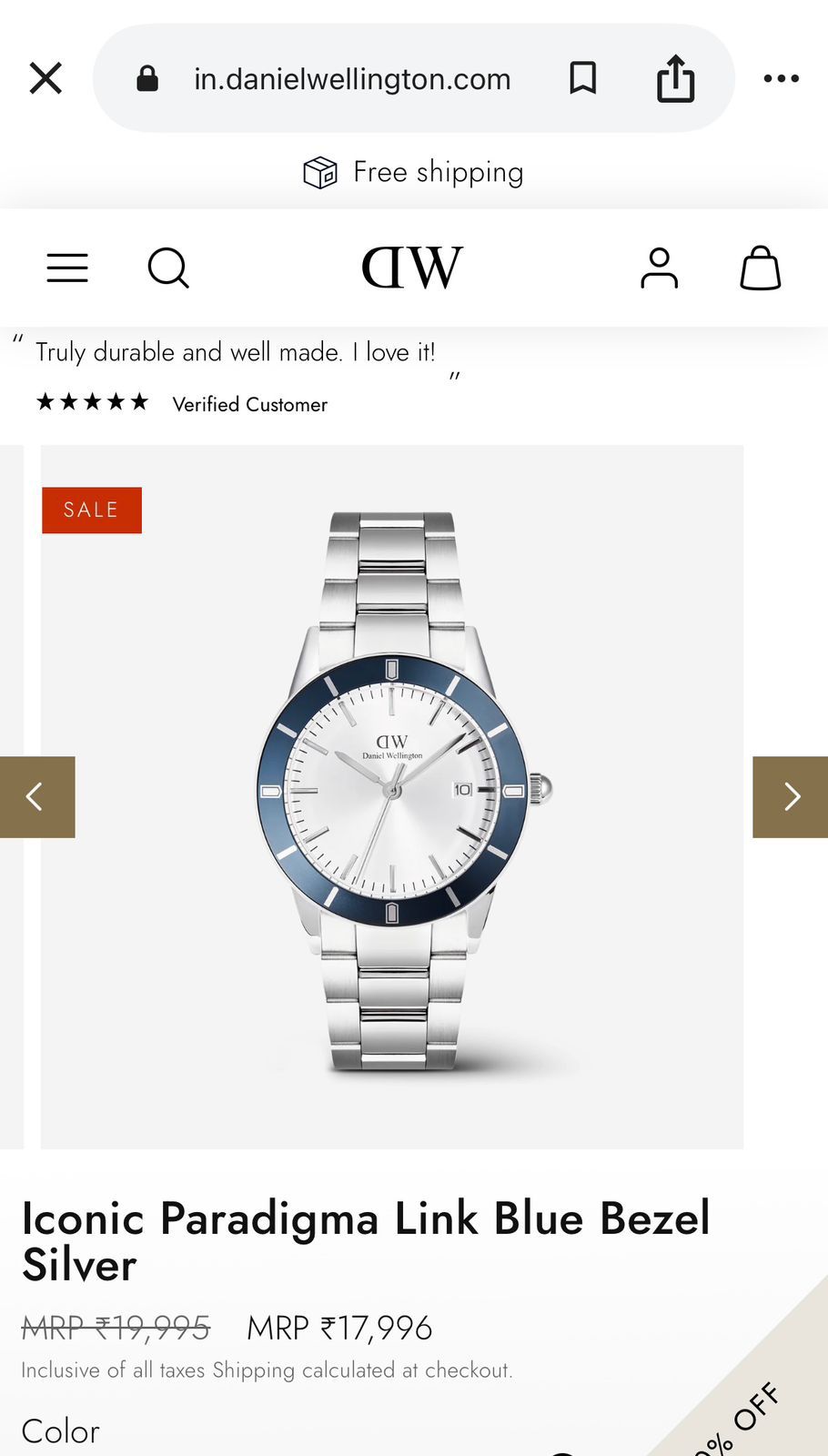Tap the padlock security icon
The height and width of the screenshot is (1456, 828).
pyautogui.click(x=147, y=78)
